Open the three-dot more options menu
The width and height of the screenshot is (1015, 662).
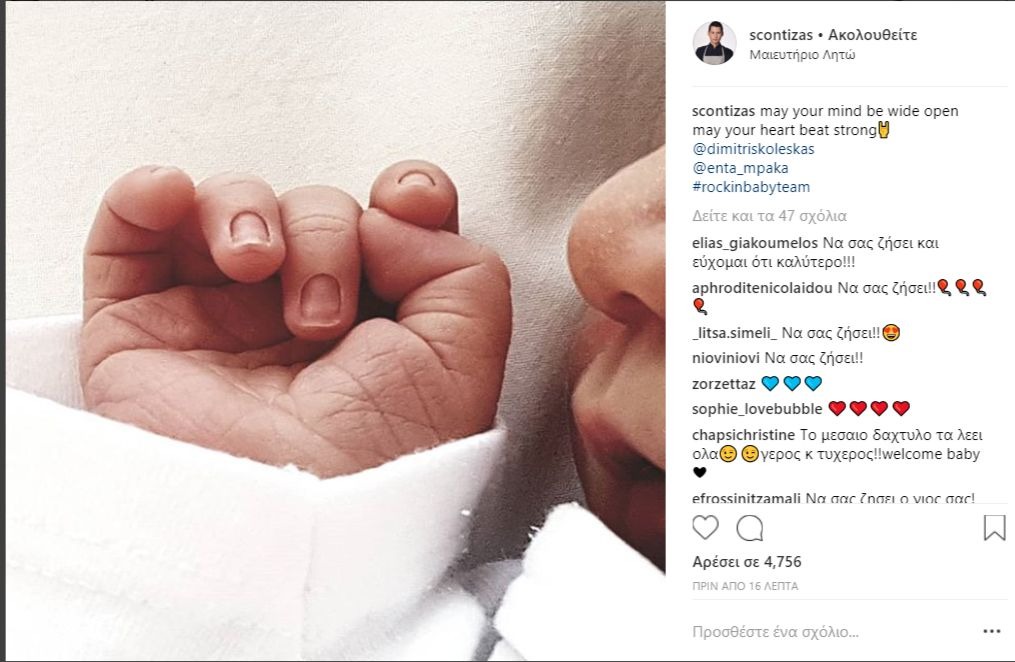click(x=992, y=632)
